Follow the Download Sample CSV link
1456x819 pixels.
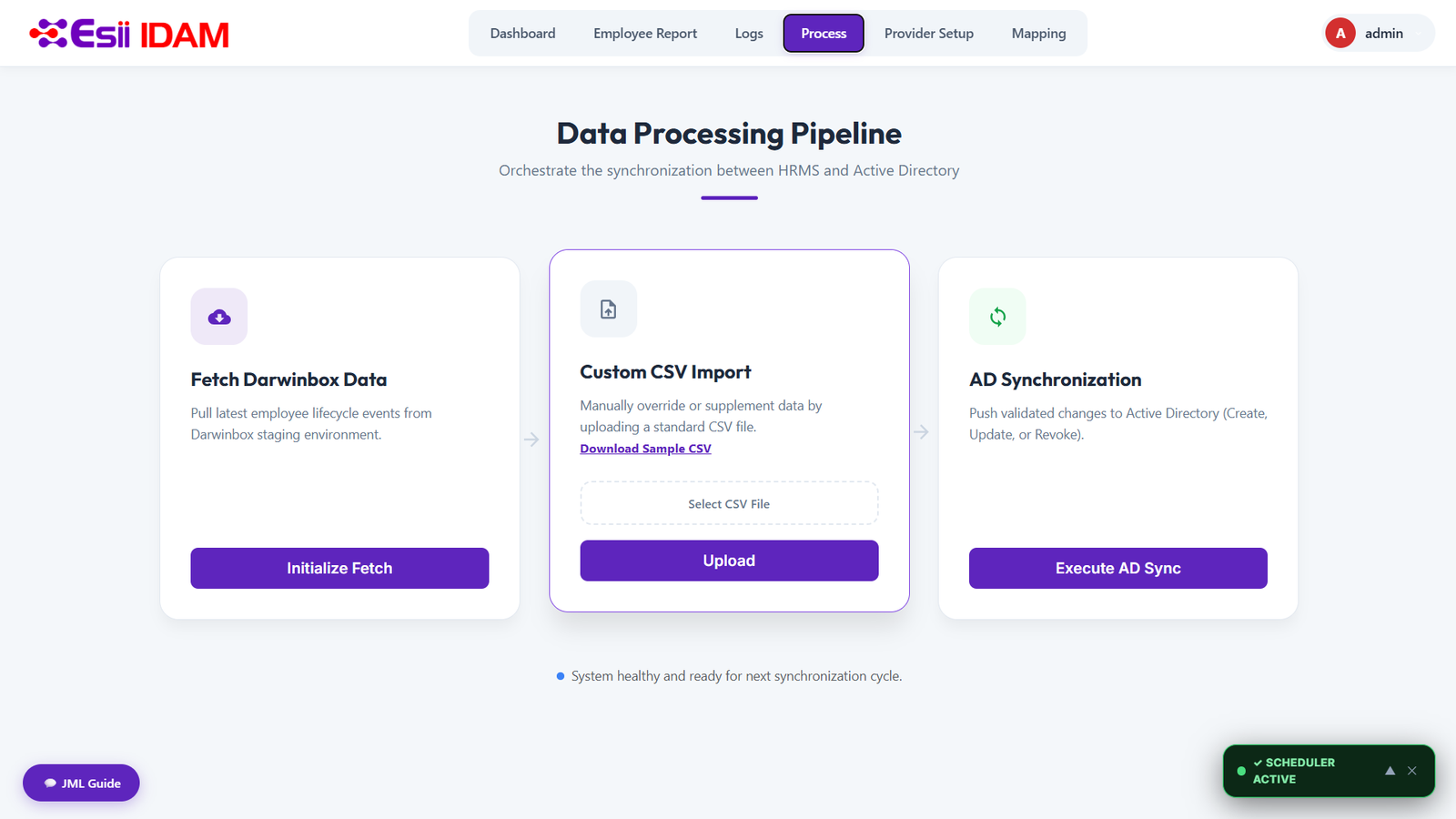coord(645,449)
